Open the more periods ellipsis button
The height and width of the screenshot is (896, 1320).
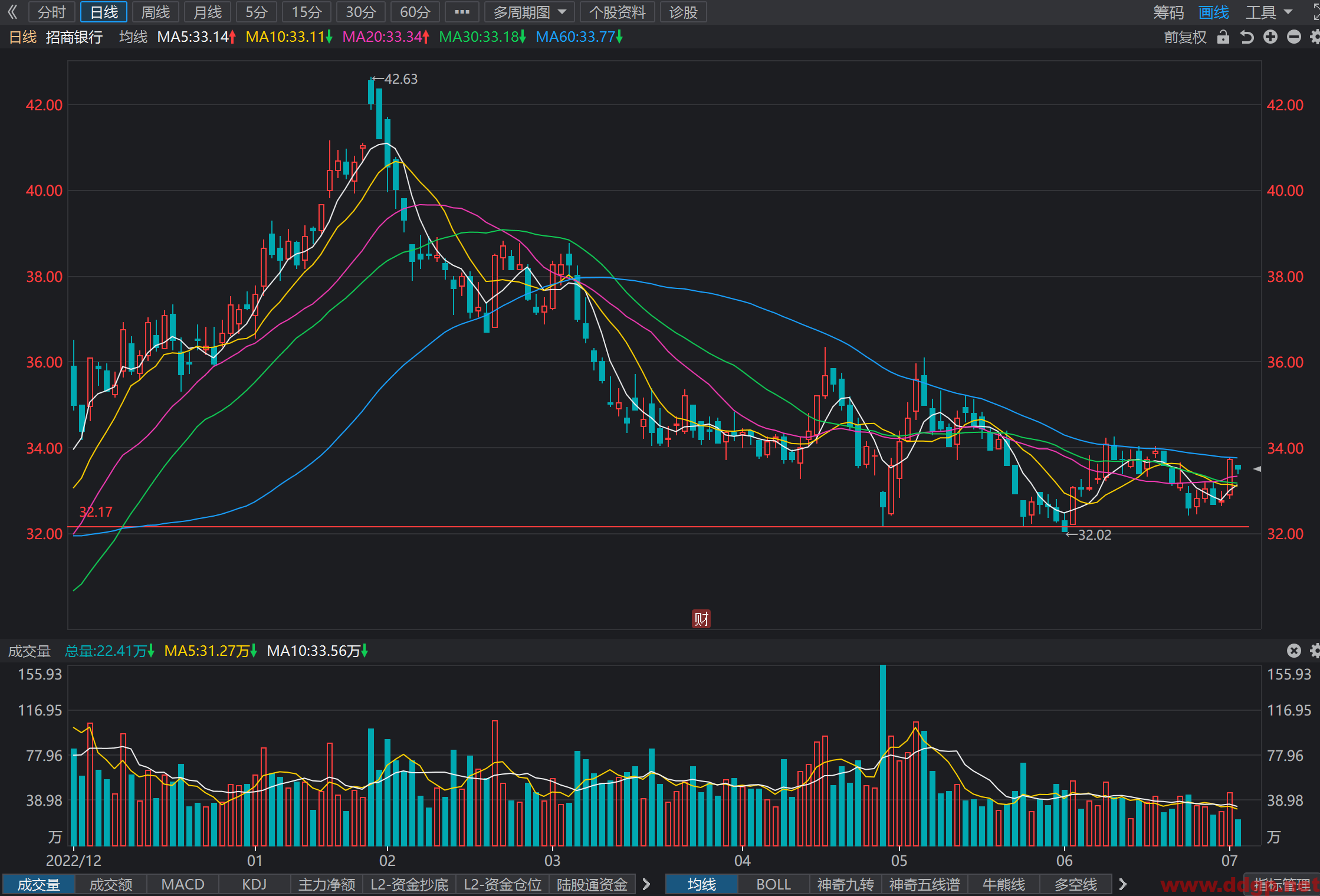(x=462, y=12)
